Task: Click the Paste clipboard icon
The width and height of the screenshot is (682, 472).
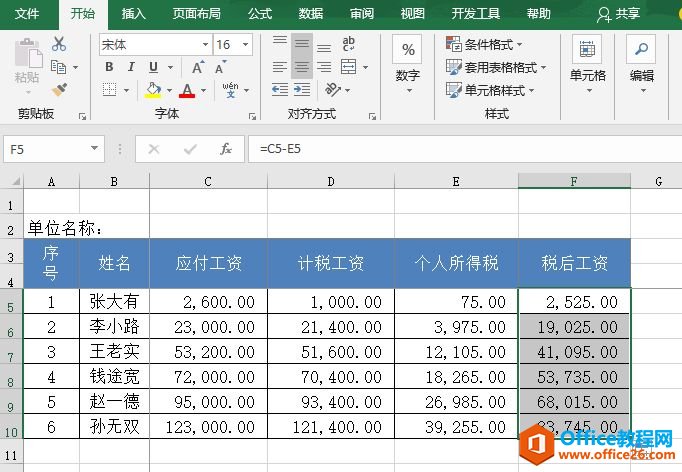Action: click(x=27, y=54)
